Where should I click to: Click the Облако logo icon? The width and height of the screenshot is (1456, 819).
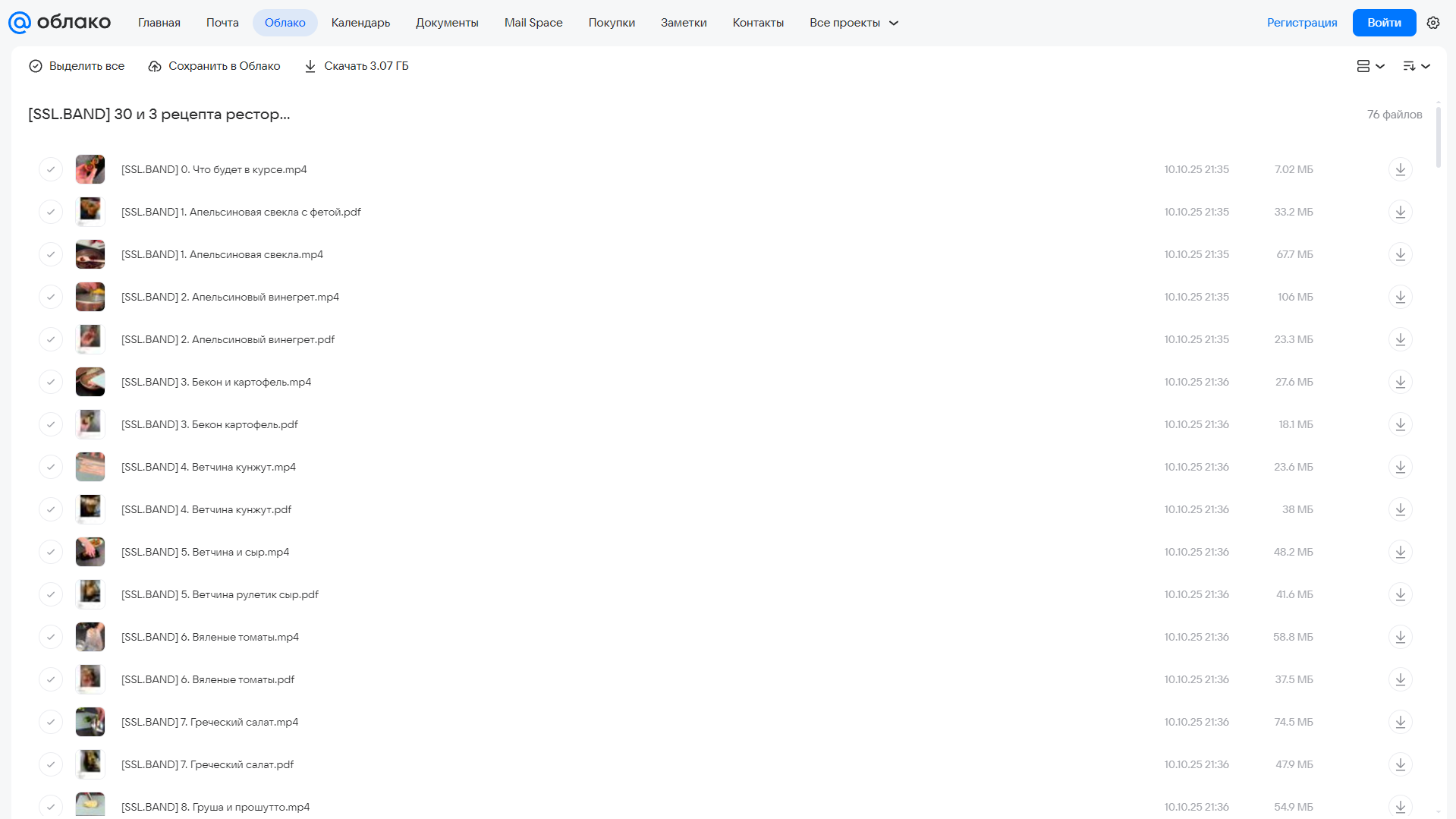tap(19, 23)
